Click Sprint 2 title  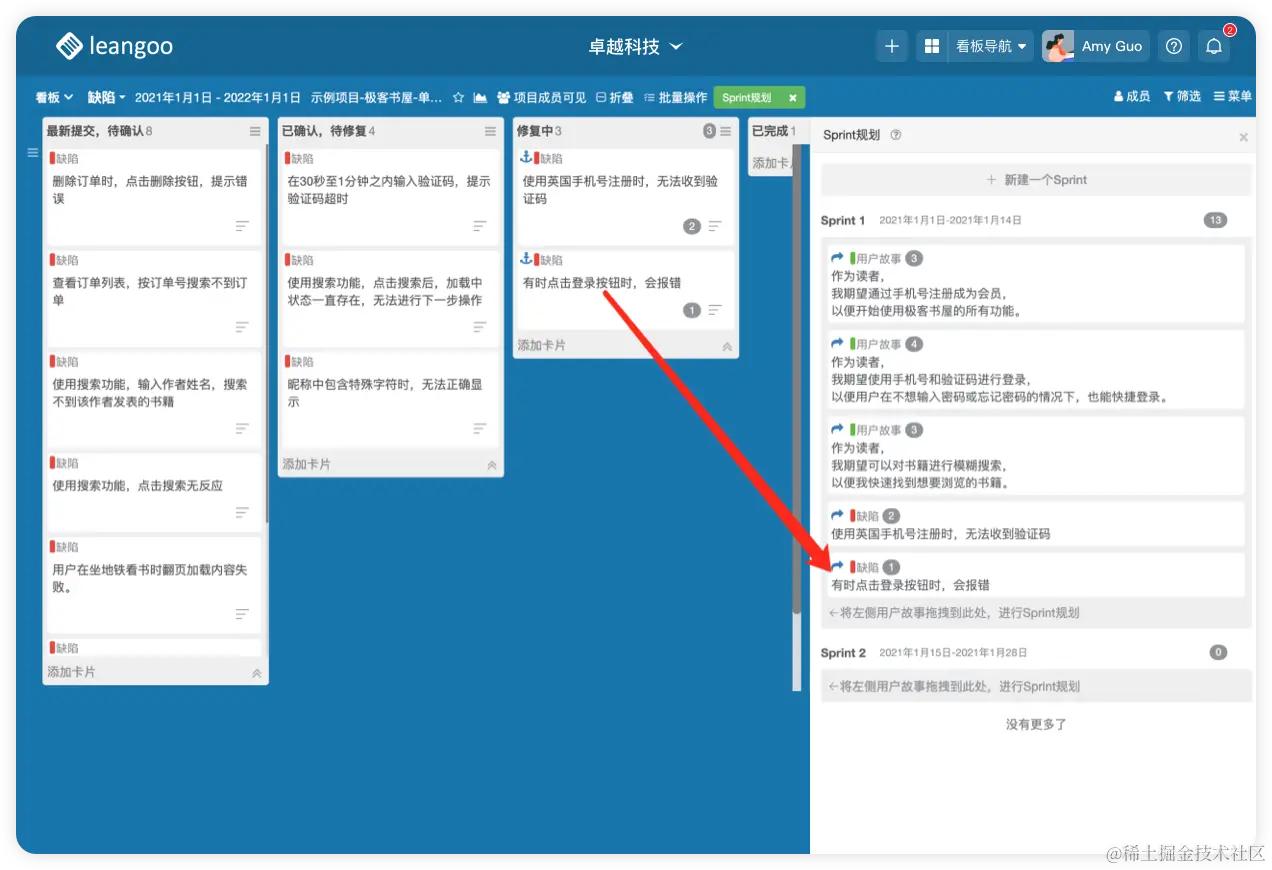(844, 653)
